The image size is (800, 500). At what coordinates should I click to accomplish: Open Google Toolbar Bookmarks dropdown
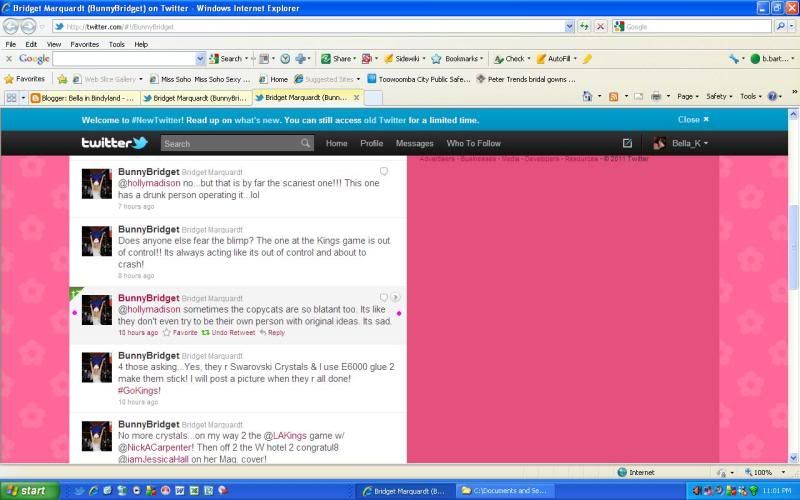(457, 59)
